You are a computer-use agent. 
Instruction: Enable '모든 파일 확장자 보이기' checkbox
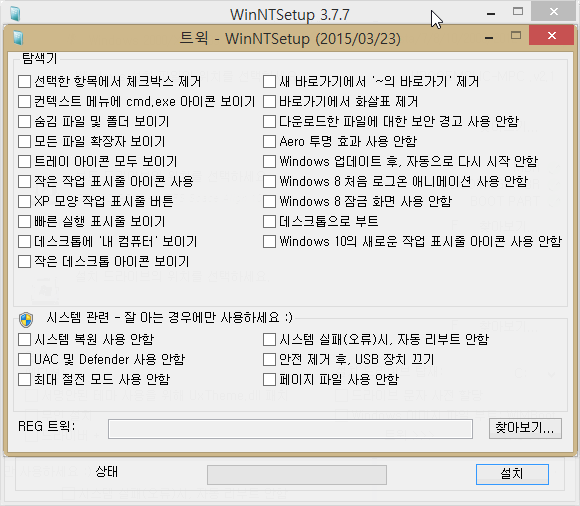pos(24,141)
